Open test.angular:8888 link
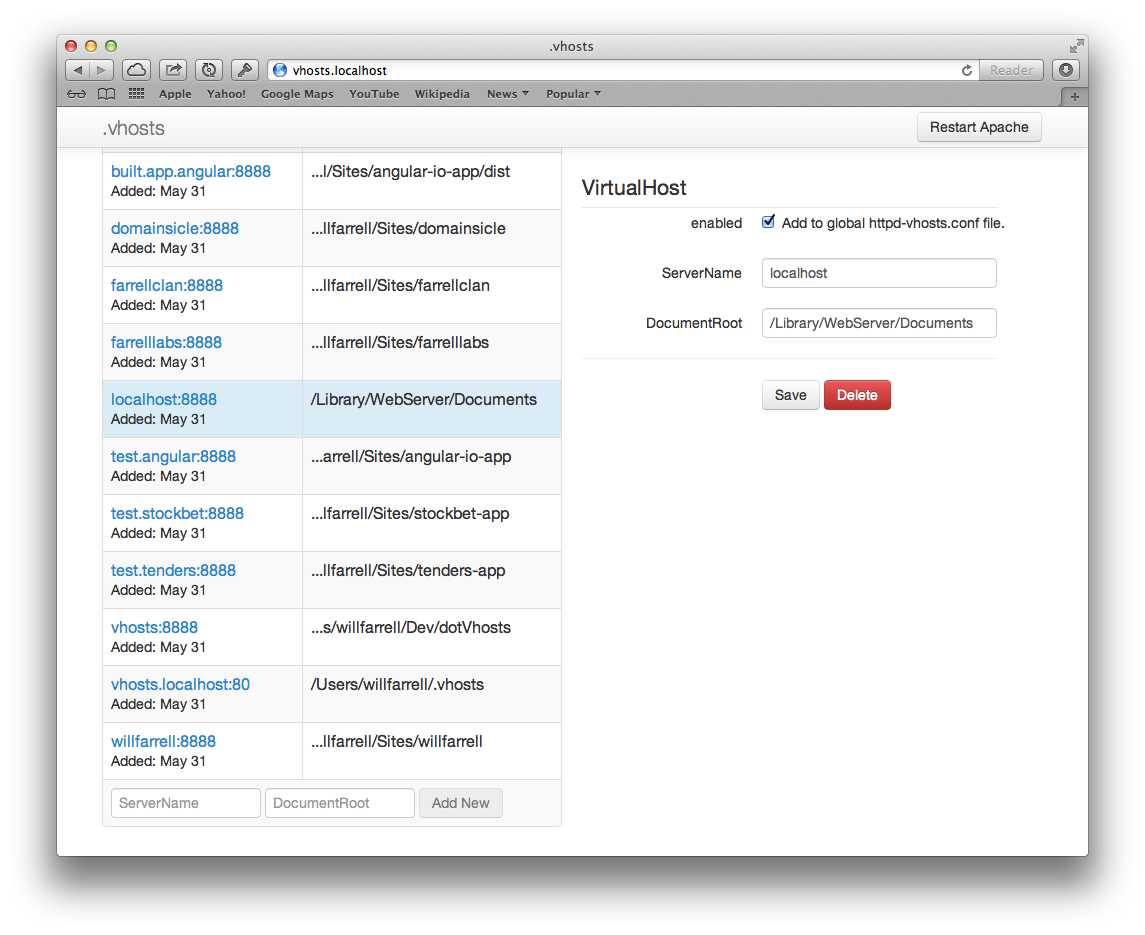The image size is (1145, 935). (173, 456)
